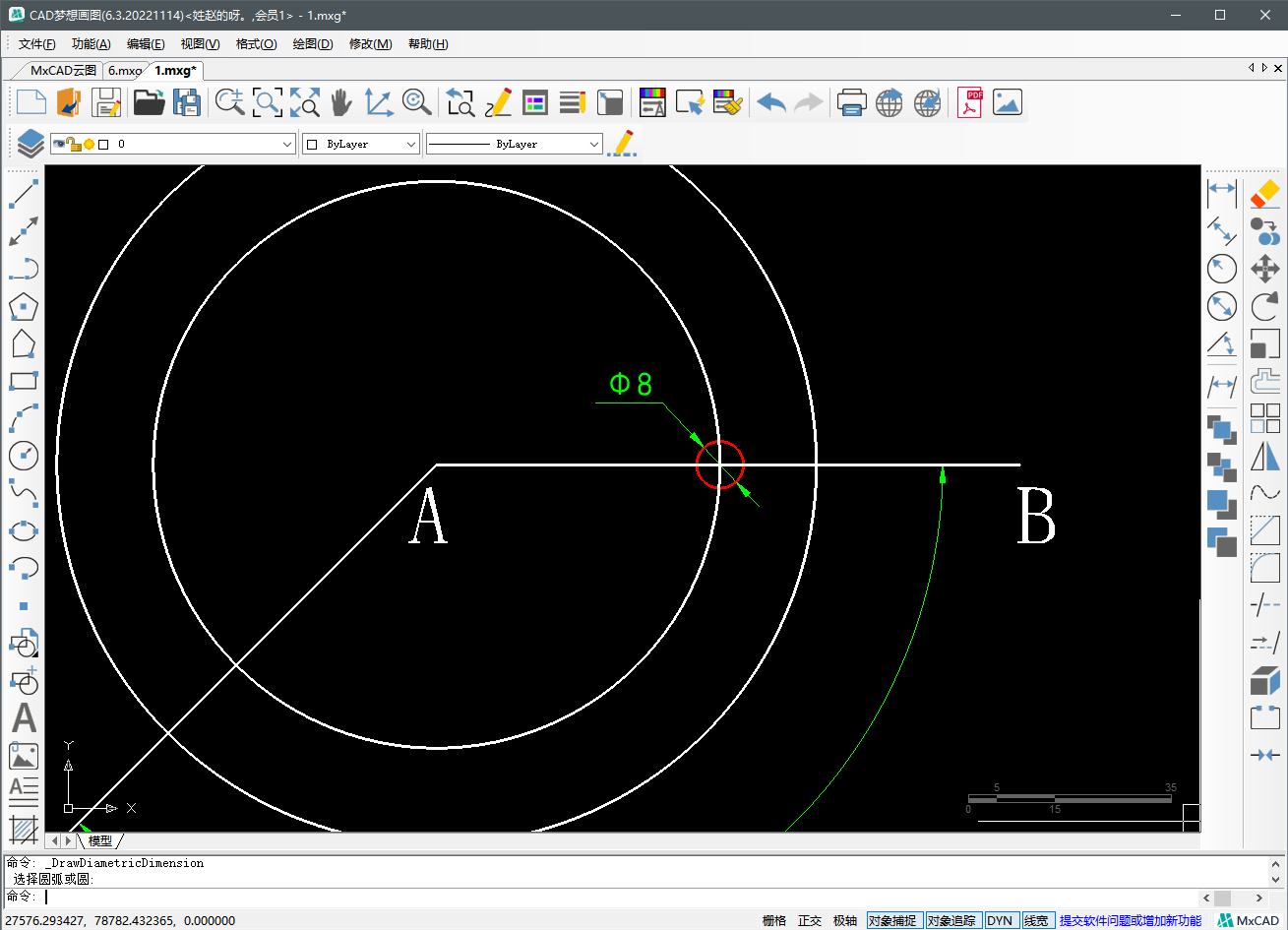Open the ByLayer color dropdown

411,144
